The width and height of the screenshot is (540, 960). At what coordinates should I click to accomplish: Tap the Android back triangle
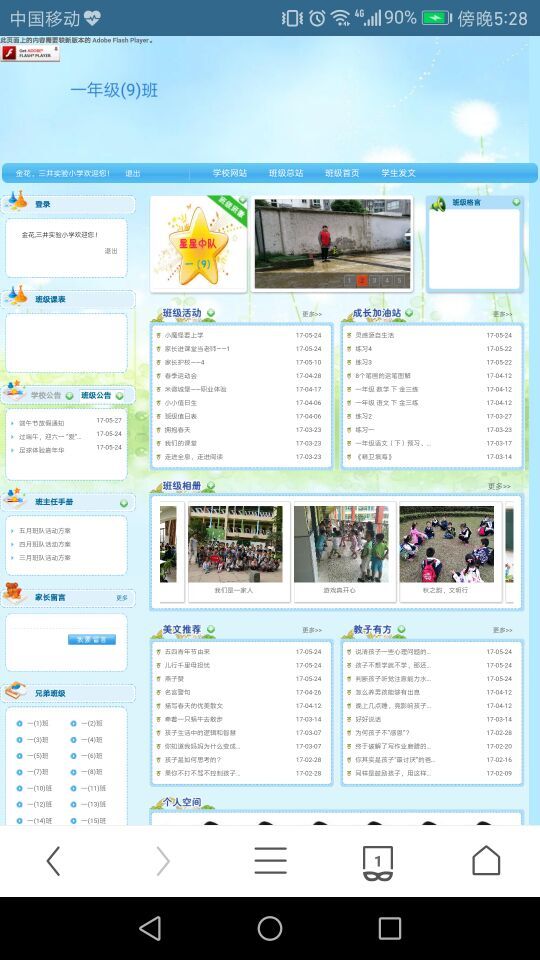point(151,928)
